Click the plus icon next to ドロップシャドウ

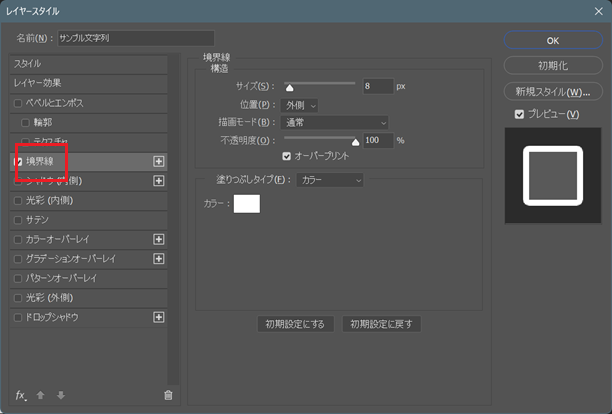(158, 317)
